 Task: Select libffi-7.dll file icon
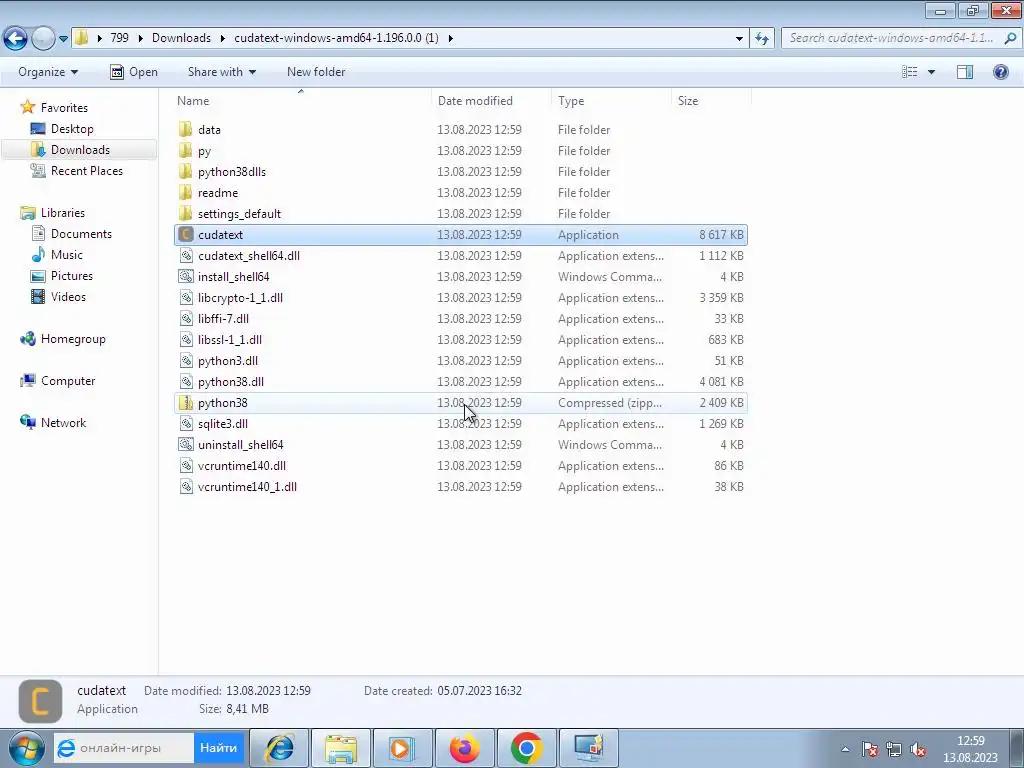[186, 319]
